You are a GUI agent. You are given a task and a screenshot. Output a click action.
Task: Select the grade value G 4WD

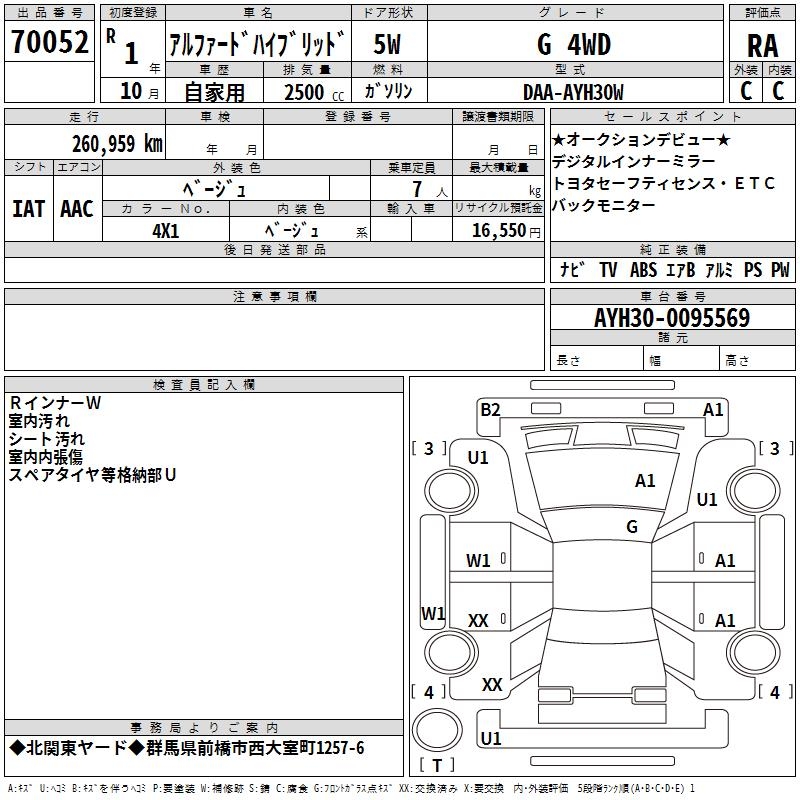[x=574, y=44]
